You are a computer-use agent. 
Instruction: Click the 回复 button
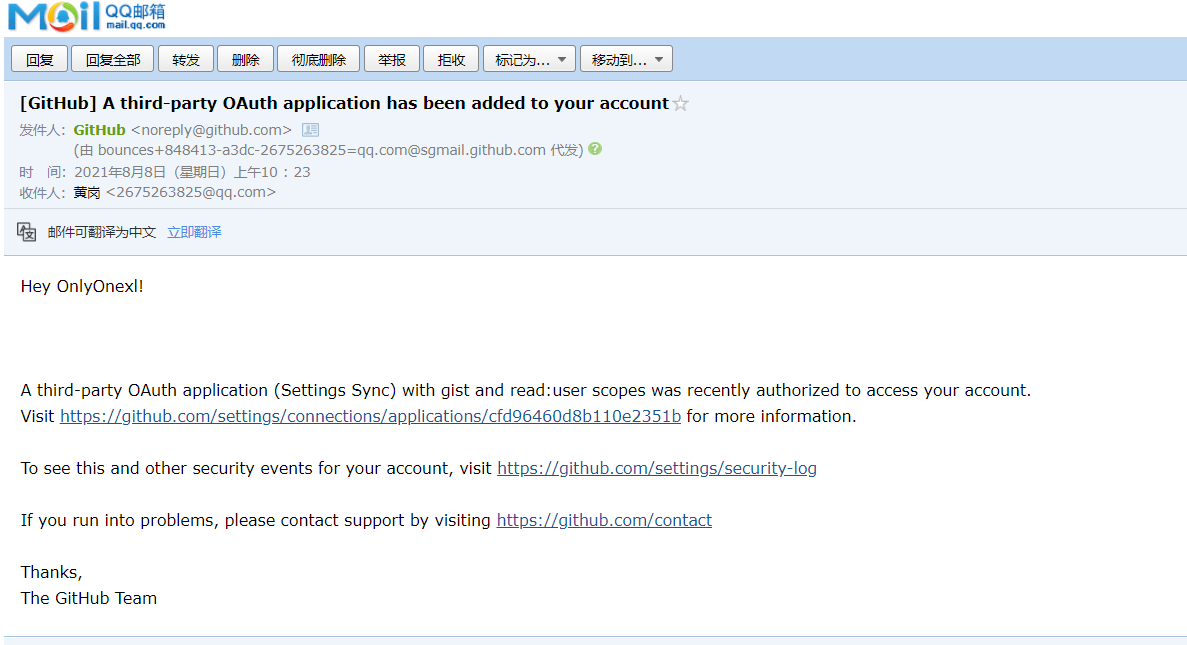(x=39, y=59)
